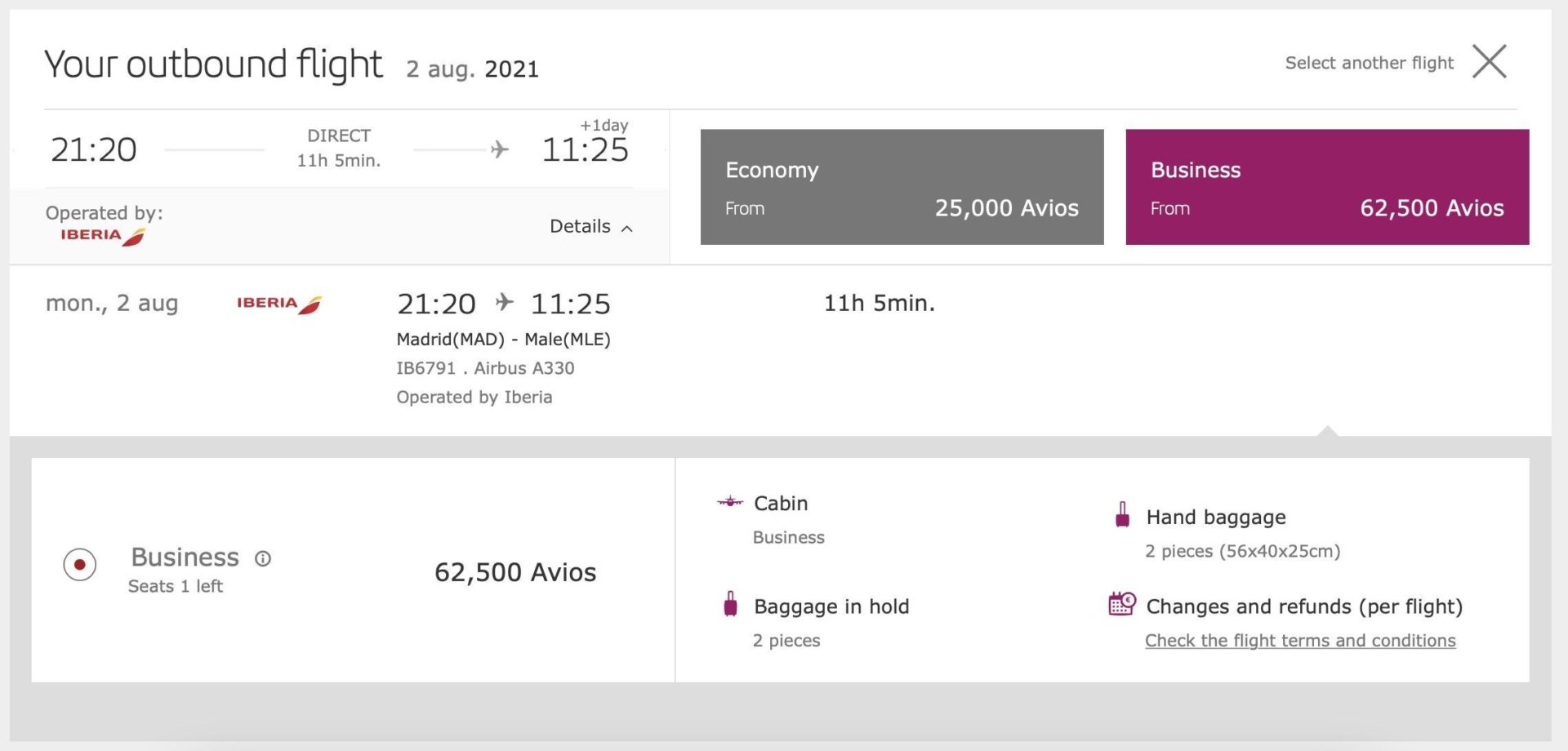1568x751 pixels.
Task: Click the 62,500 Avios price in the fare row
Action: tap(515, 572)
